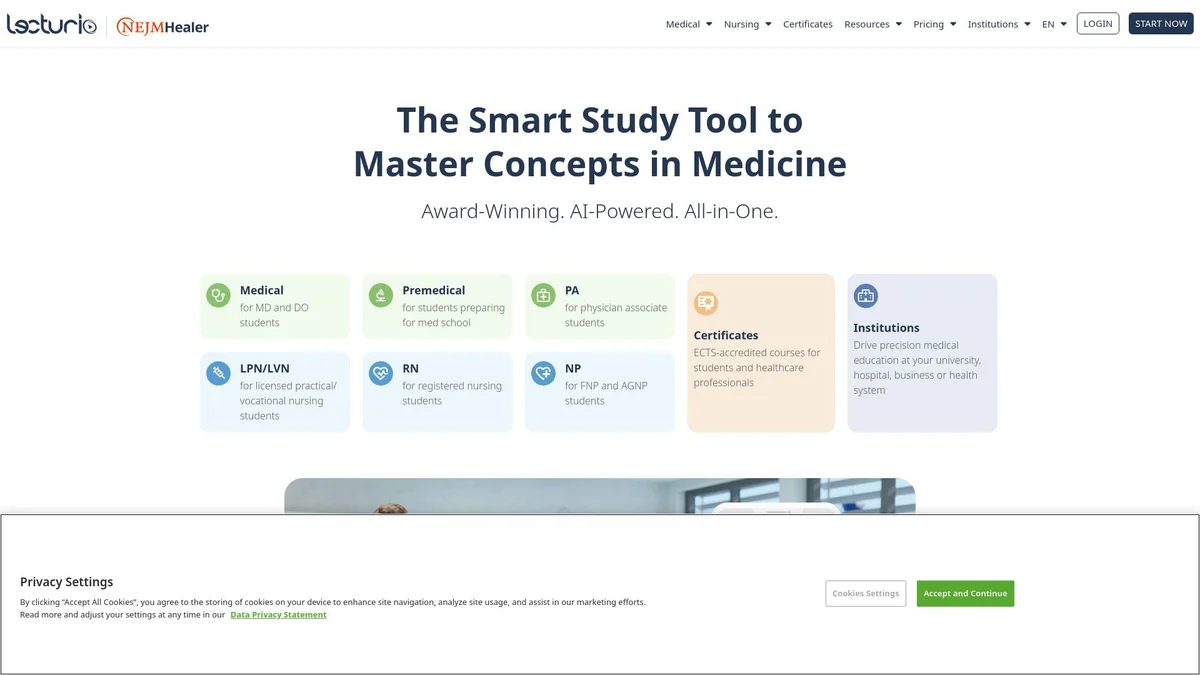Open the Data Privacy Statement link
Screen dimensions: 1200x675
(278, 615)
